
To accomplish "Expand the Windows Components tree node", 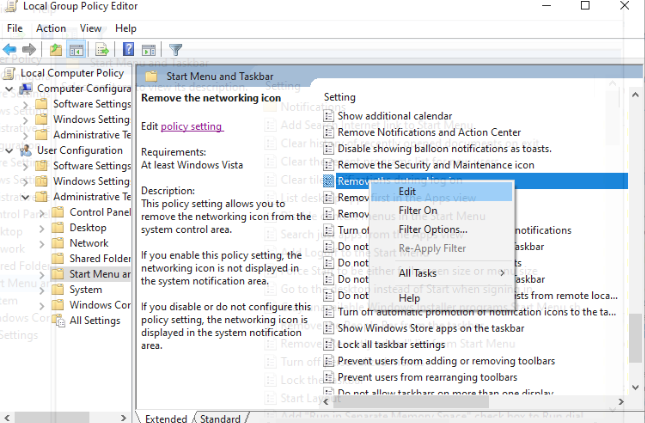I will click(x=42, y=306).
